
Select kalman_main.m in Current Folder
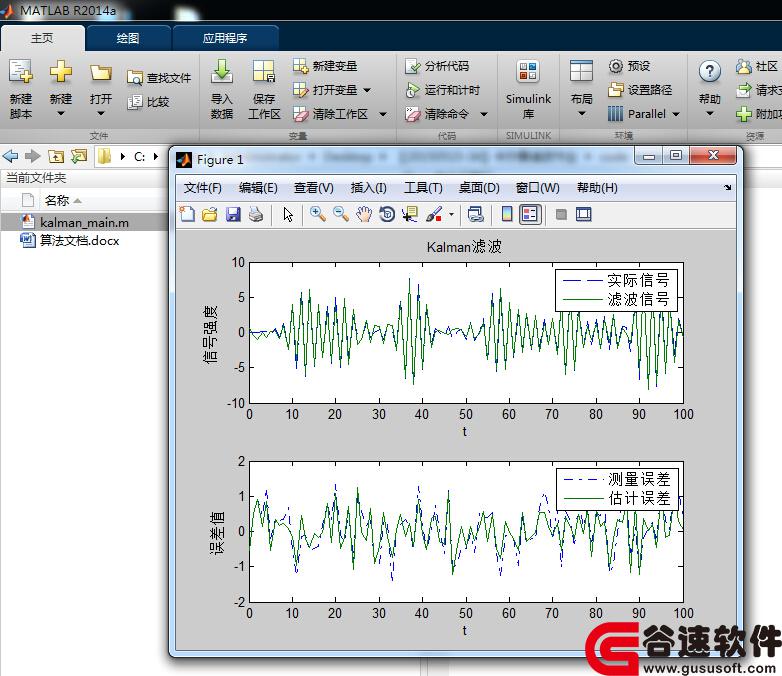tap(84, 223)
